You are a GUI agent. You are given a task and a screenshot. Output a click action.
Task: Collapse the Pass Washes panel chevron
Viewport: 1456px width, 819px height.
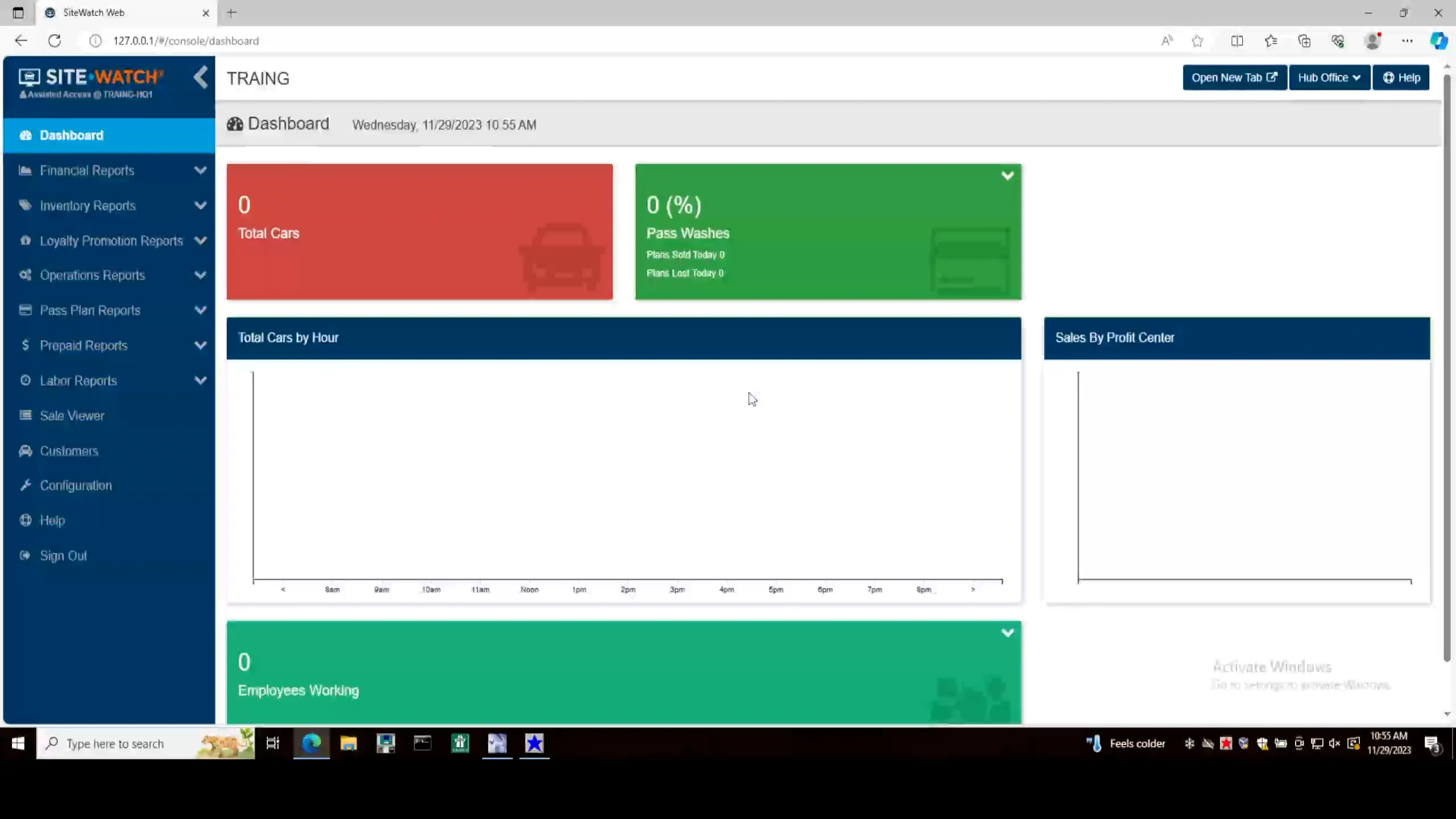(x=1007, y=175)
